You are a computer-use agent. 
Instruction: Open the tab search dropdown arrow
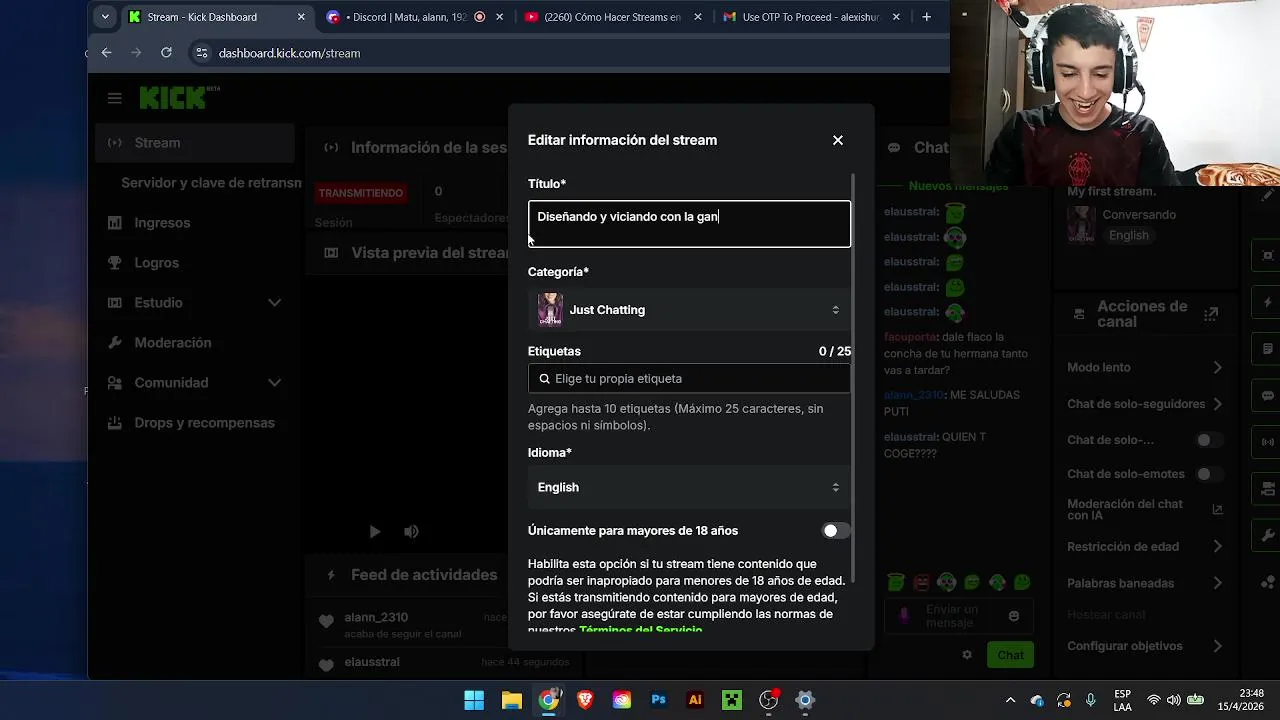(x=105, y=17)
